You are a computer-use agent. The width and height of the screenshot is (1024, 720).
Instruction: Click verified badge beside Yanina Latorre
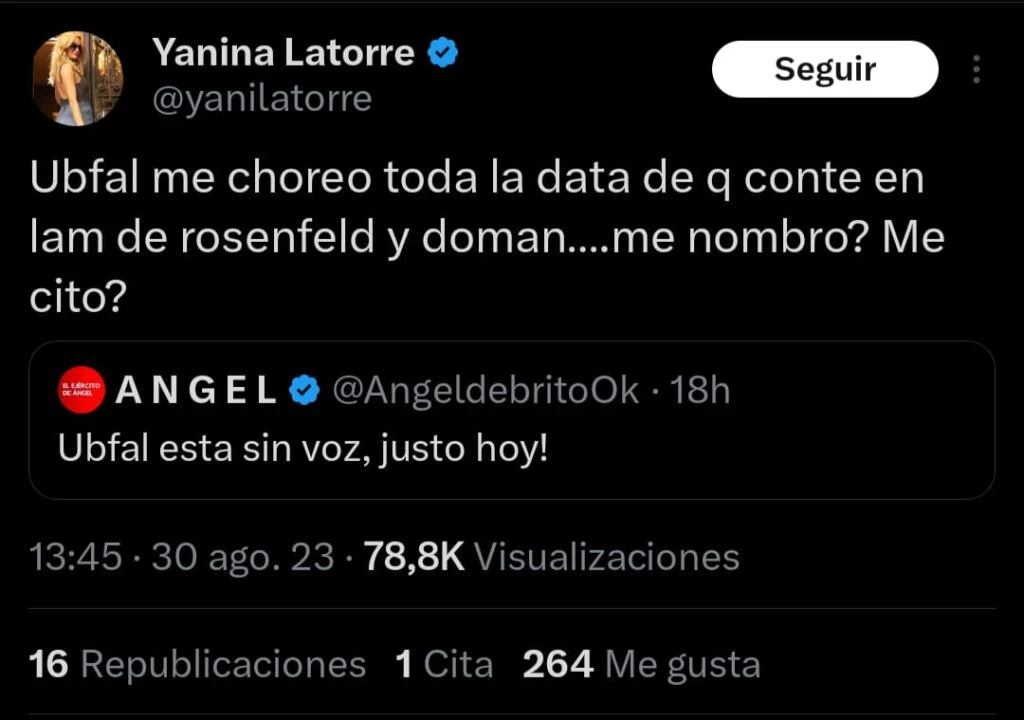click(443, 53)
